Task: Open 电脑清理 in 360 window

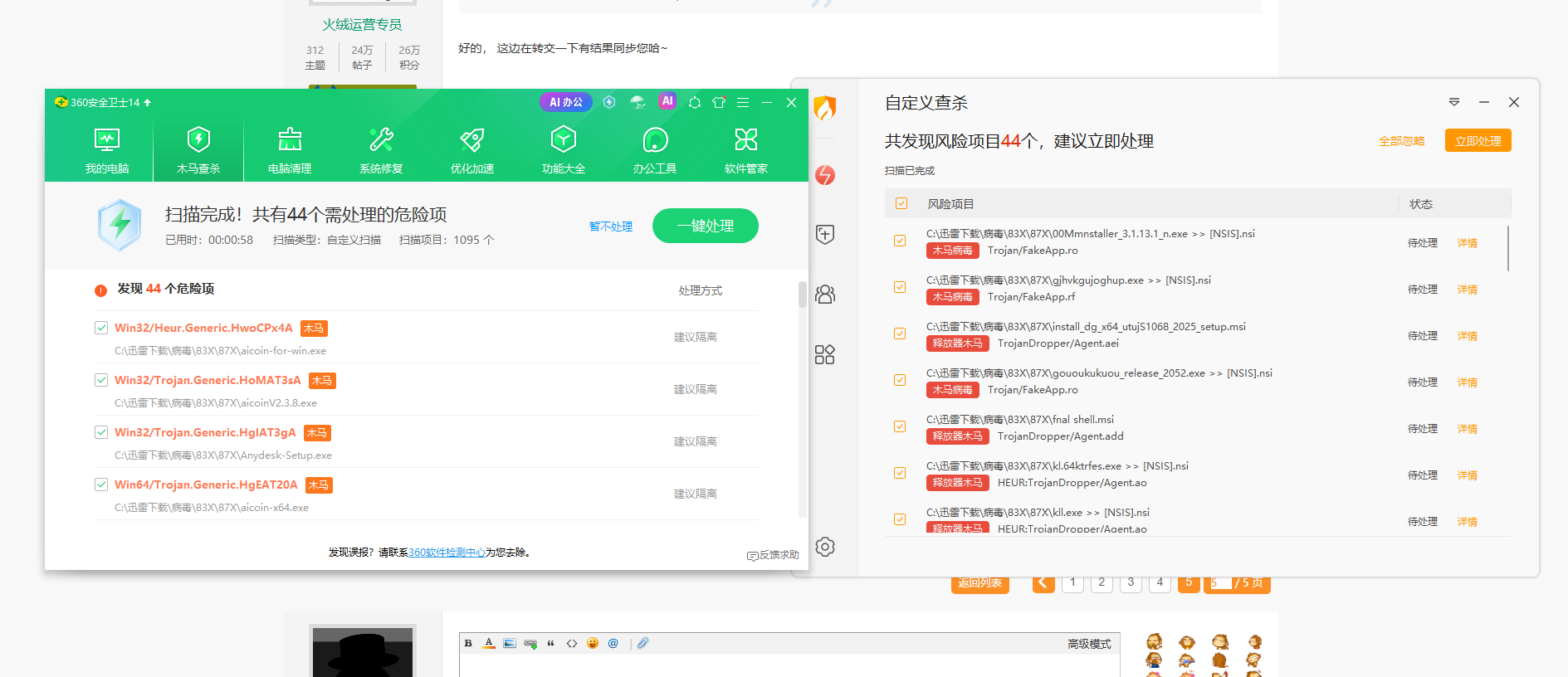Action: pos(290,150)
